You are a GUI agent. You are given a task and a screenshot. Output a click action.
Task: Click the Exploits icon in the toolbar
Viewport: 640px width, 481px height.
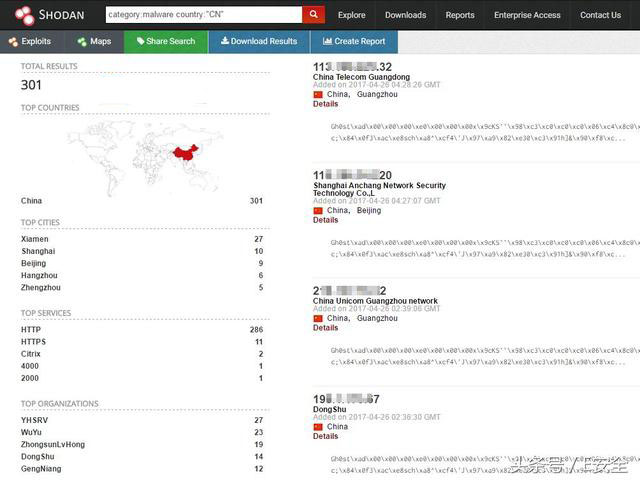click(13, 42)
